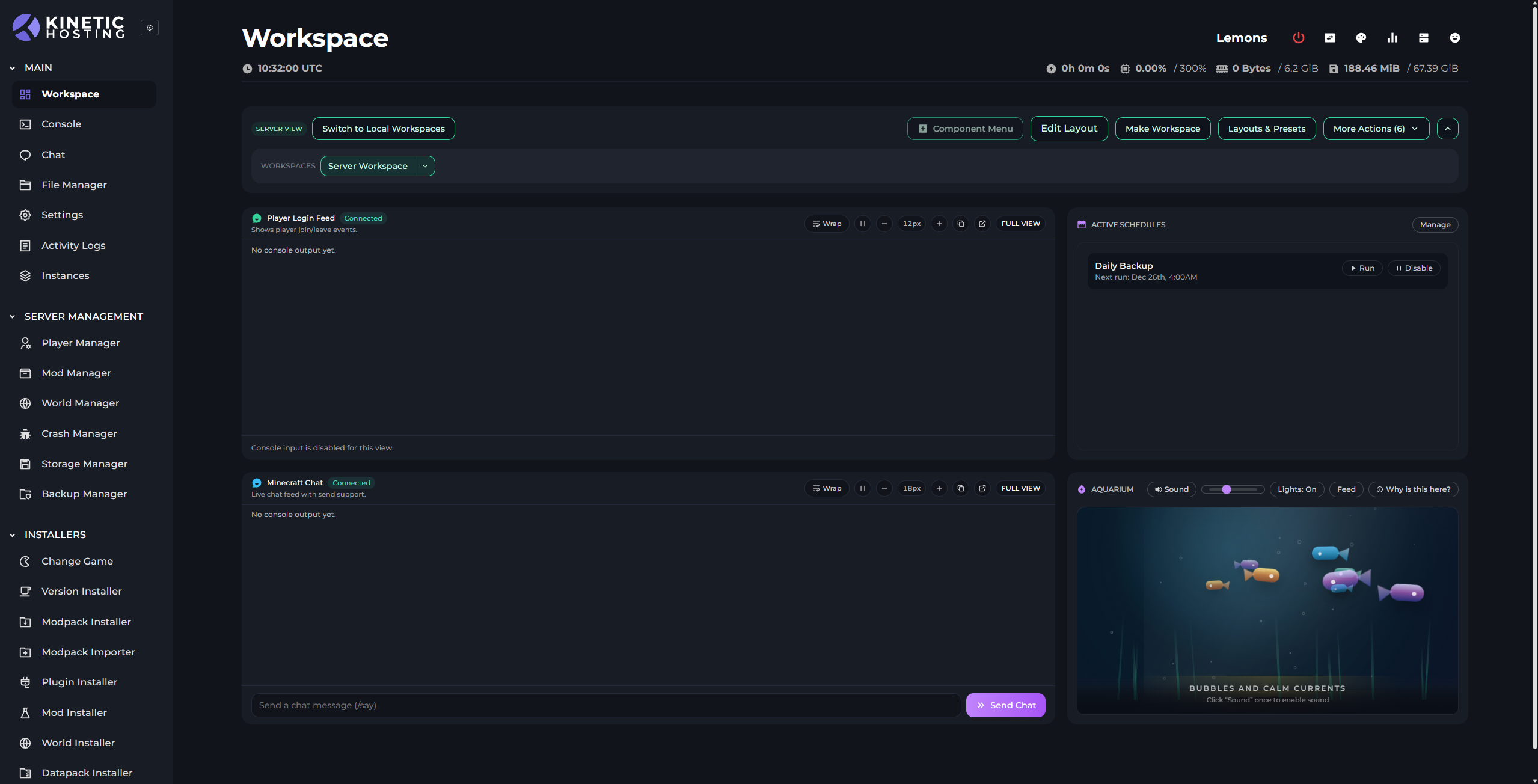Image resolution: width=1538 pixels, height=784 pixels.
Task: Open the Server Workspace dropdown arrow
Action: [x=425, y=166]
